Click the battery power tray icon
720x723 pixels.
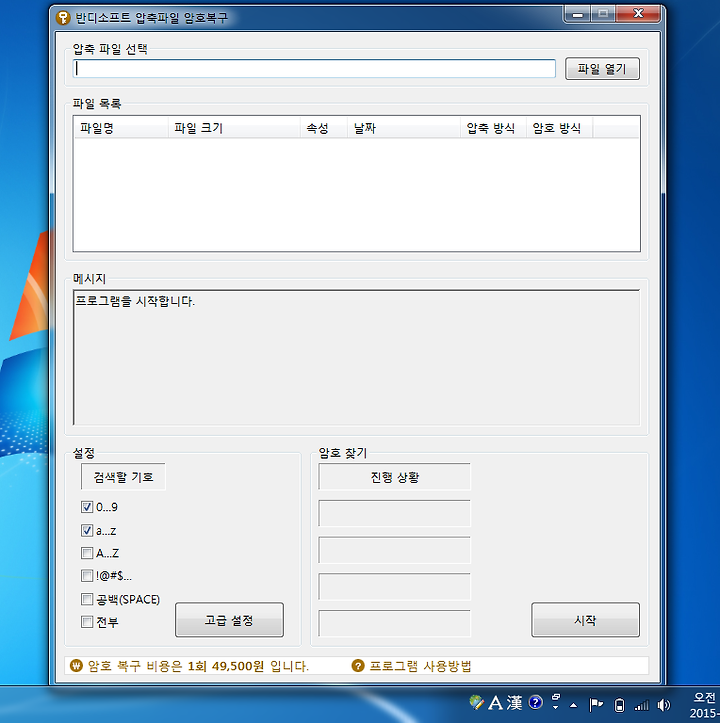click(x=619, y=705)
